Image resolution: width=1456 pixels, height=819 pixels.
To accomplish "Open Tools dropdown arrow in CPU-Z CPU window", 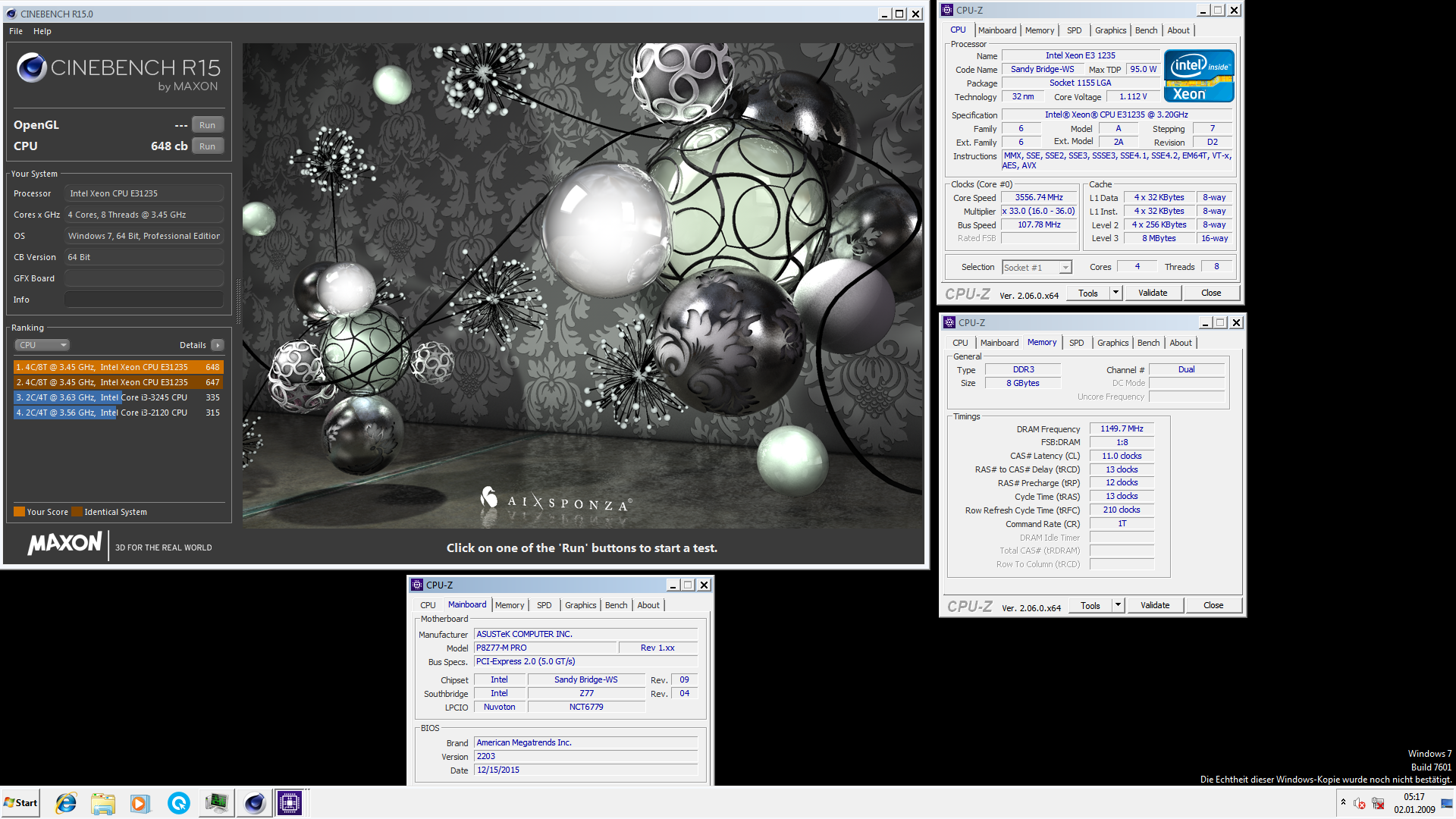I will pyautogui.click(x=1116, y=293).
